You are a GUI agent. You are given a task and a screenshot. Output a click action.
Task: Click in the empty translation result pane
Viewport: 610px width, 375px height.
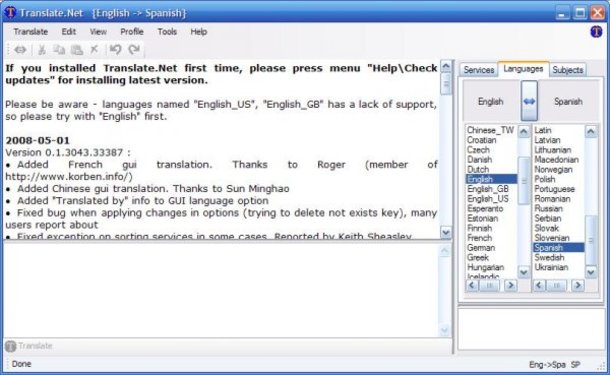pyautogui.click(x=221, y=290)
